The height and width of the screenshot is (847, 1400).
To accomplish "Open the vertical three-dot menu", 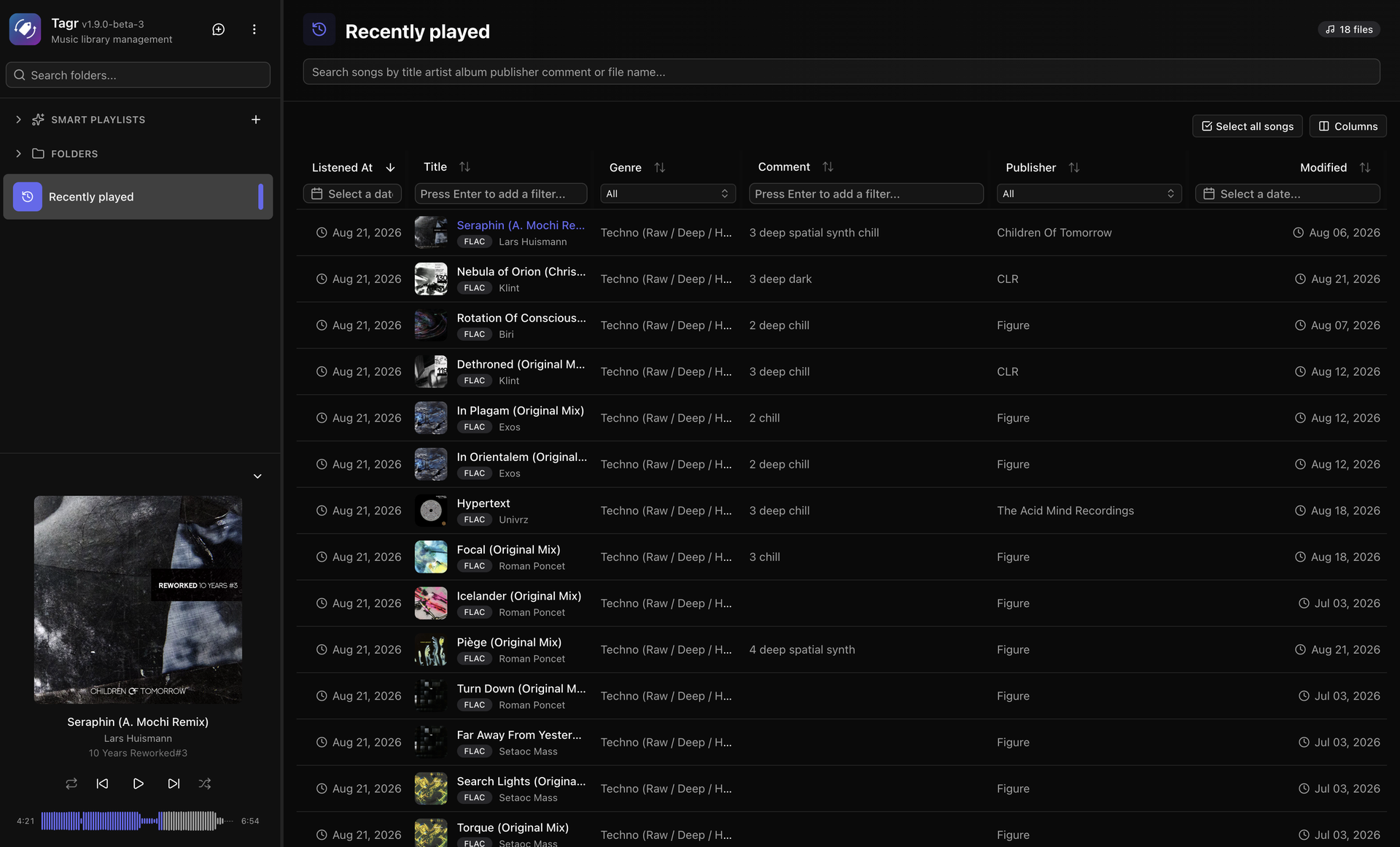I will point(254,29).
